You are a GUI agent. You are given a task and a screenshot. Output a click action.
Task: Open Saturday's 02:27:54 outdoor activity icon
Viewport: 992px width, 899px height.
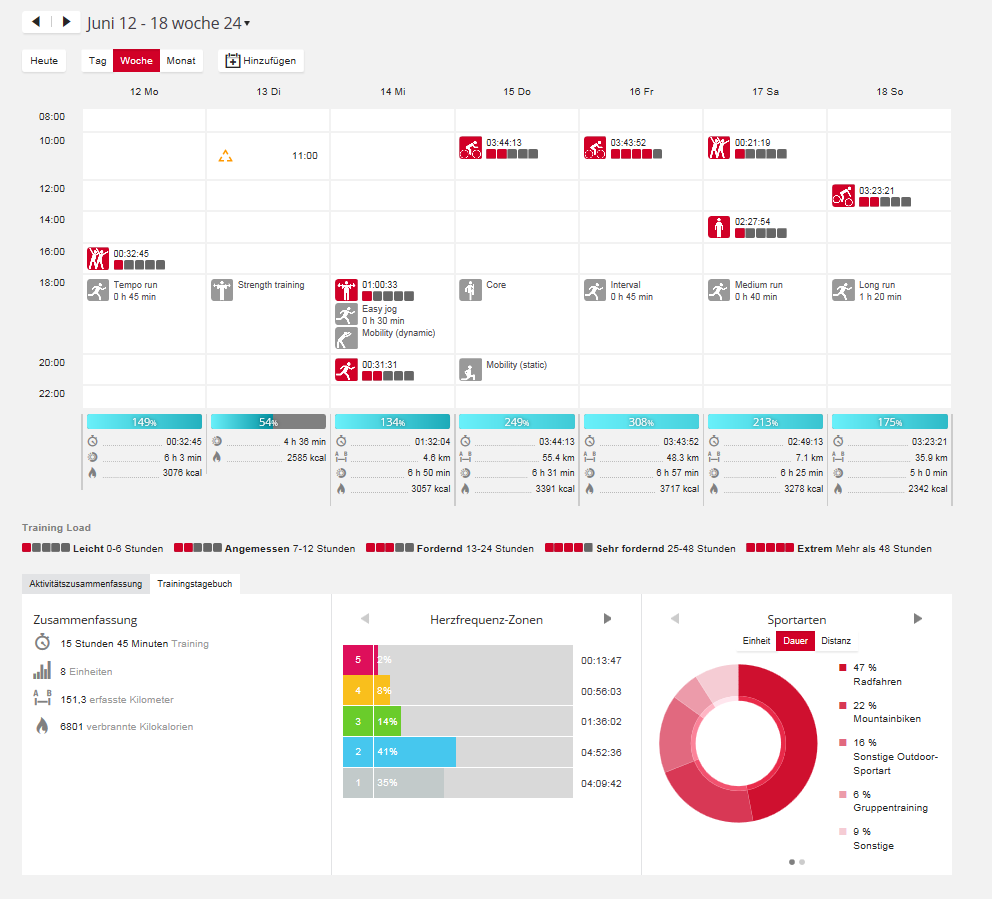tap(719, 227)
